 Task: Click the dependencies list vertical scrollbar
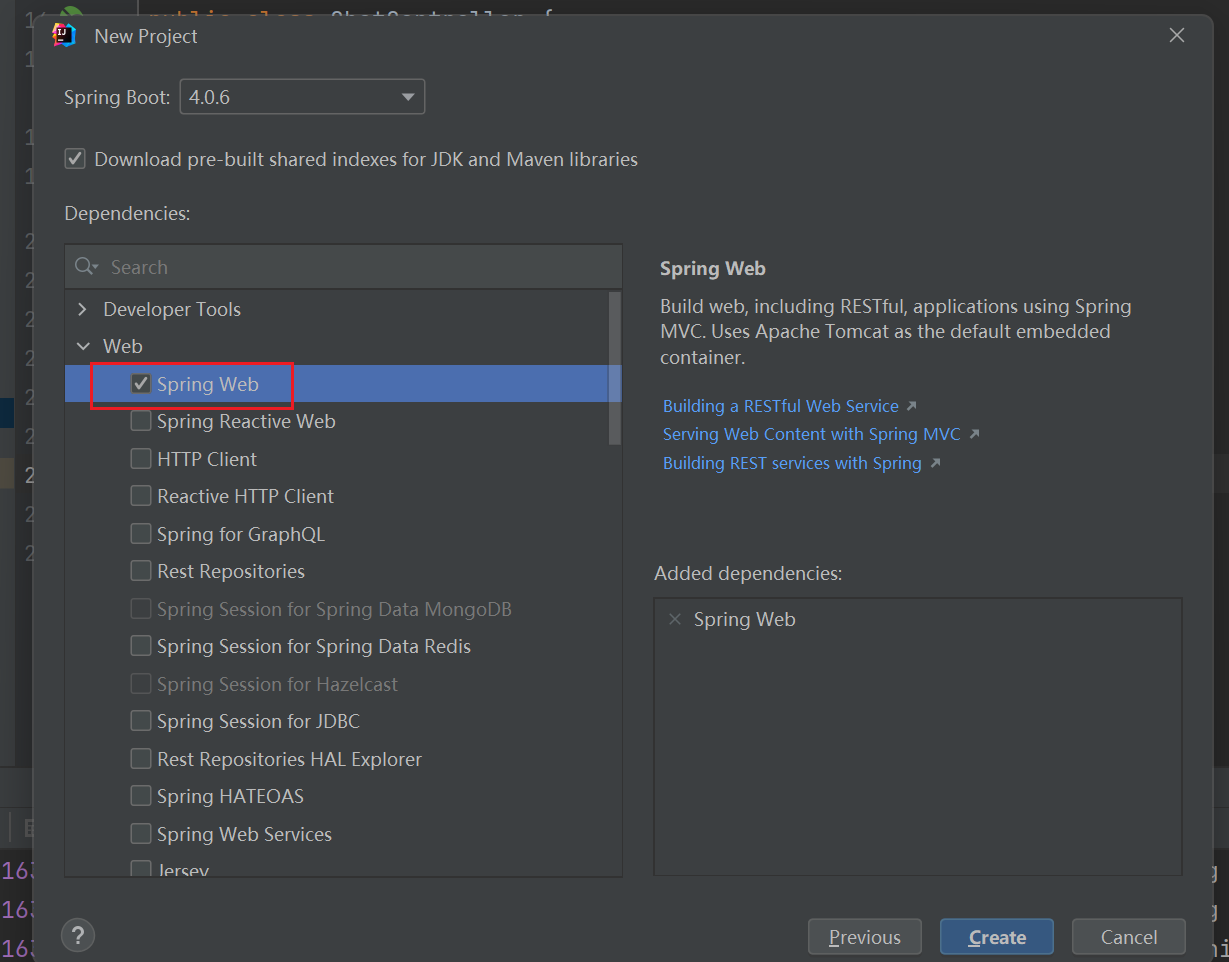tap(615, 368)
